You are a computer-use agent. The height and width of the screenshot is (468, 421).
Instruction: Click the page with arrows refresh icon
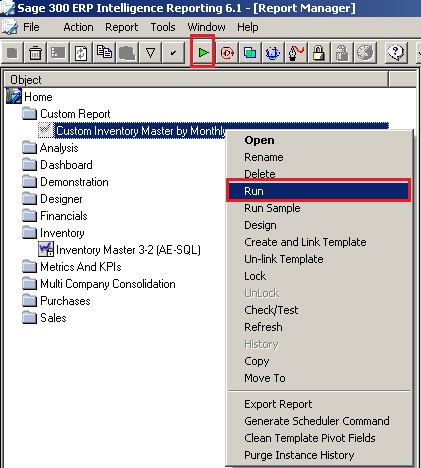[x=81, y=53]
